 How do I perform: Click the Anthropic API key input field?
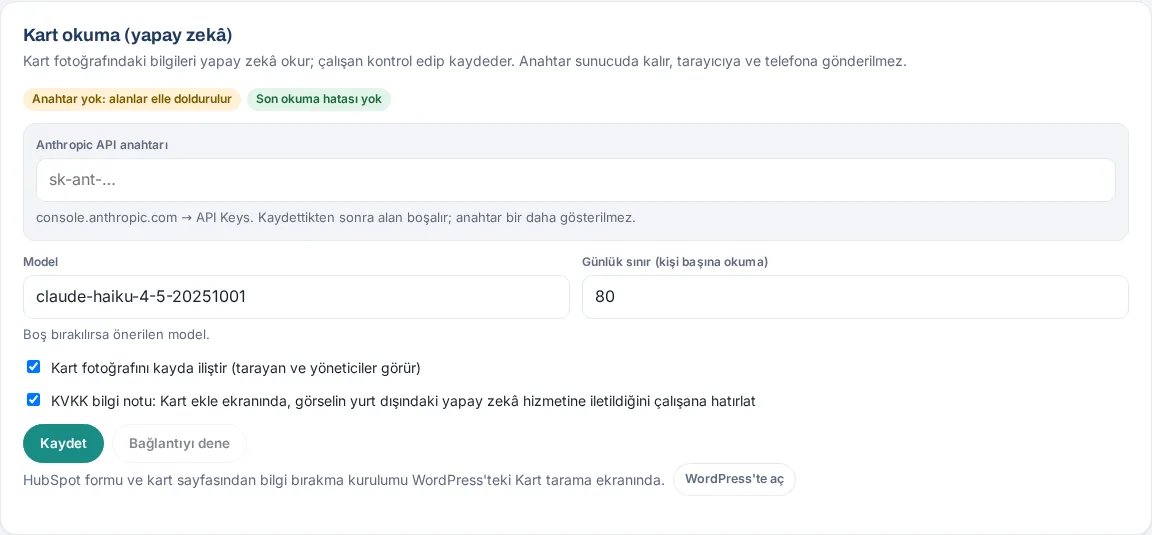575,180
